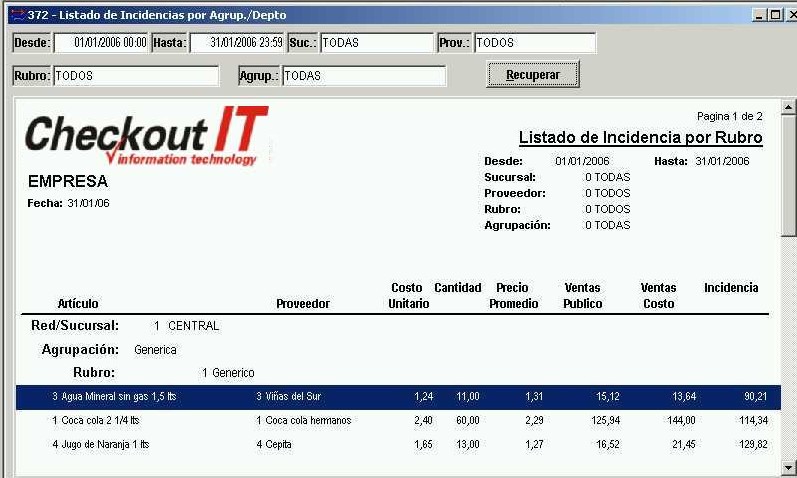Click the Proveedor column header
The image size is (797, 478).
pyautogui.click(x=302, y=304)
